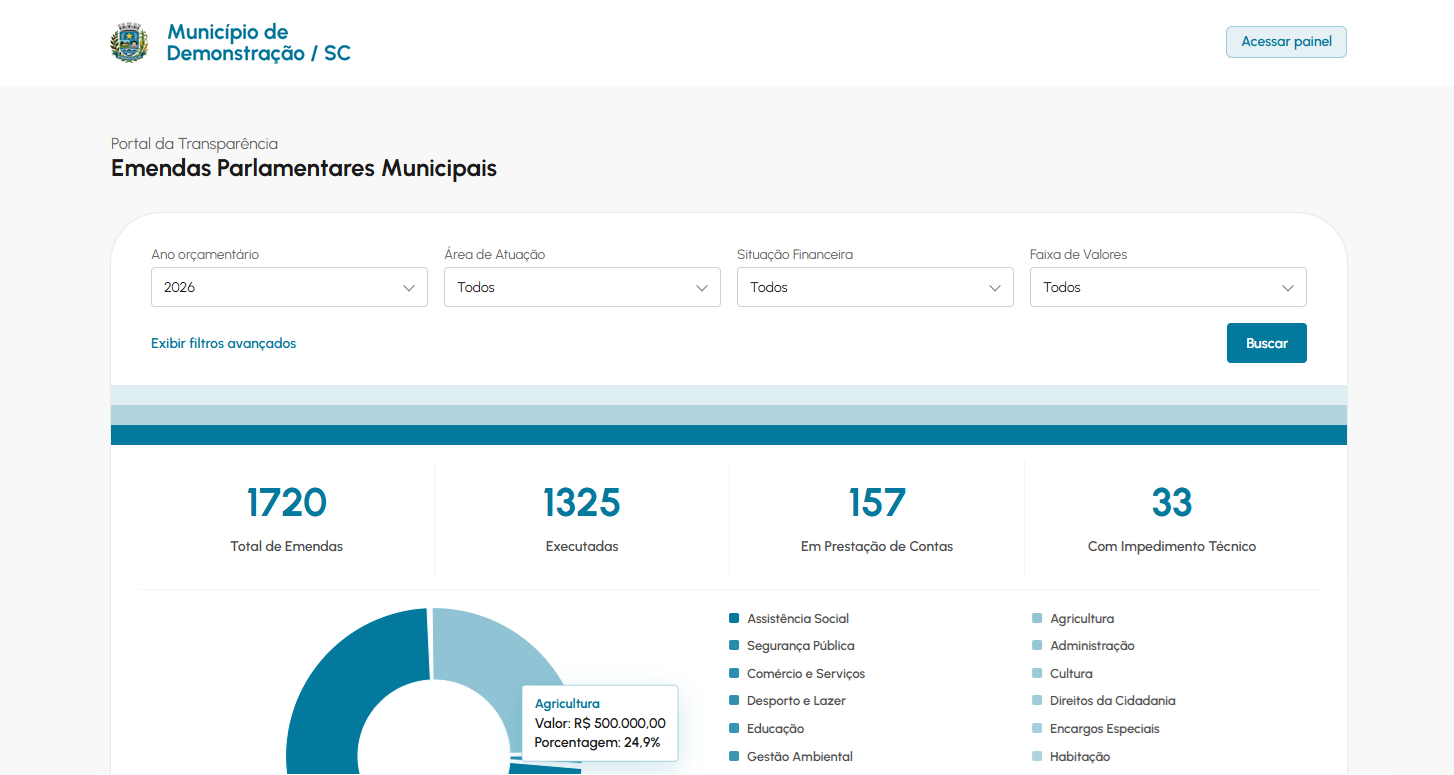Click the 1325 Executadas figure
The height and width of the screenshot is (775, 1454).
tap(582, 503)
